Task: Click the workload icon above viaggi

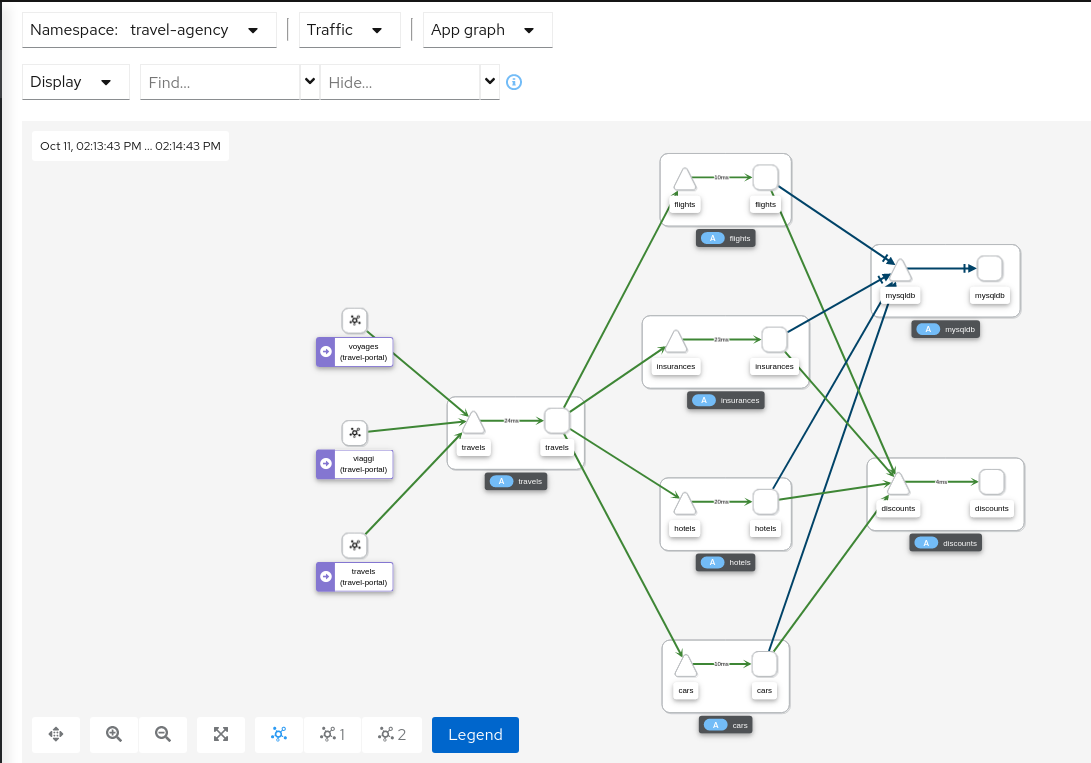Action: tap(355, 433)
